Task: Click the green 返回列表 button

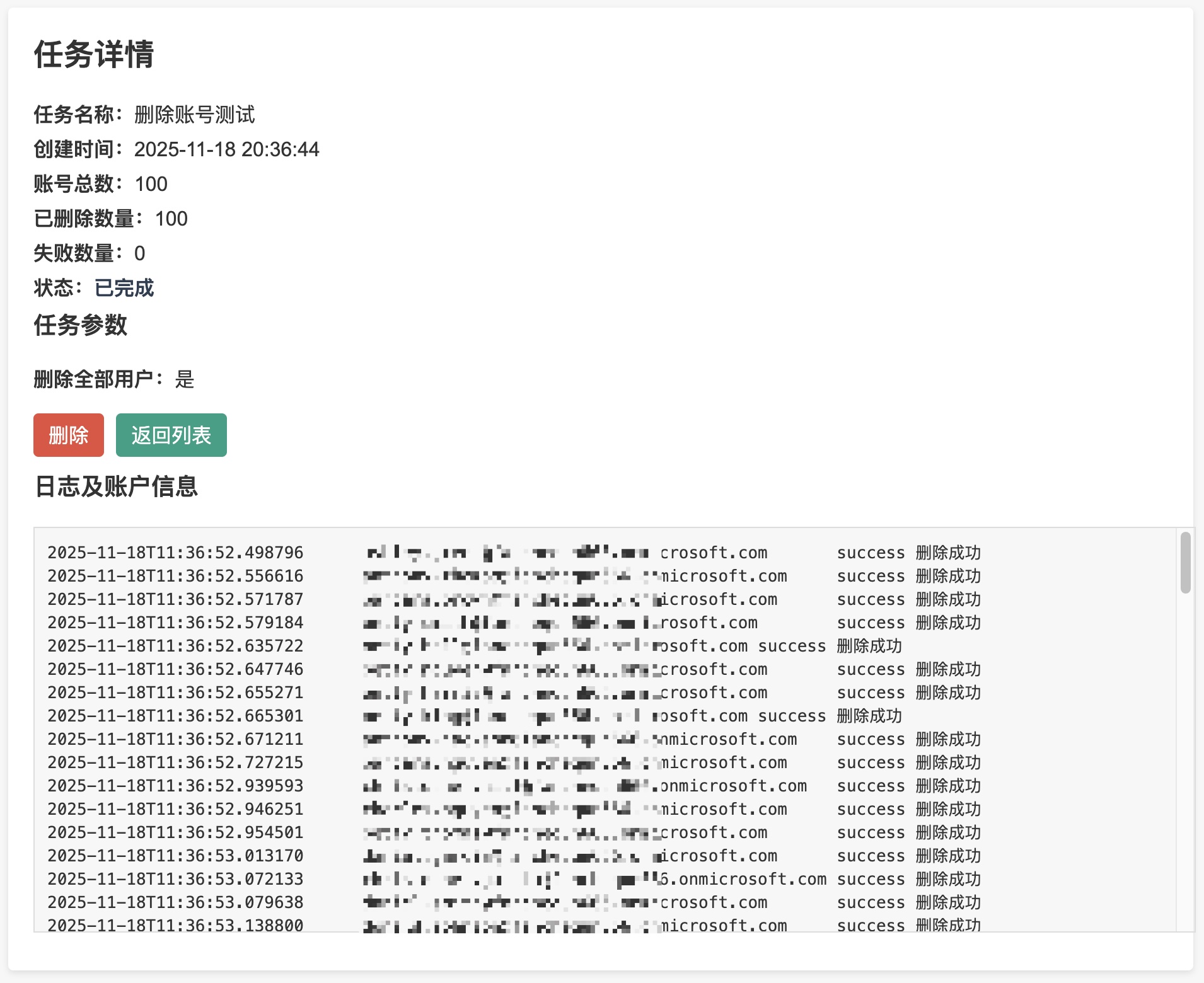Action: pyautogui.click(x=171, y=435)
